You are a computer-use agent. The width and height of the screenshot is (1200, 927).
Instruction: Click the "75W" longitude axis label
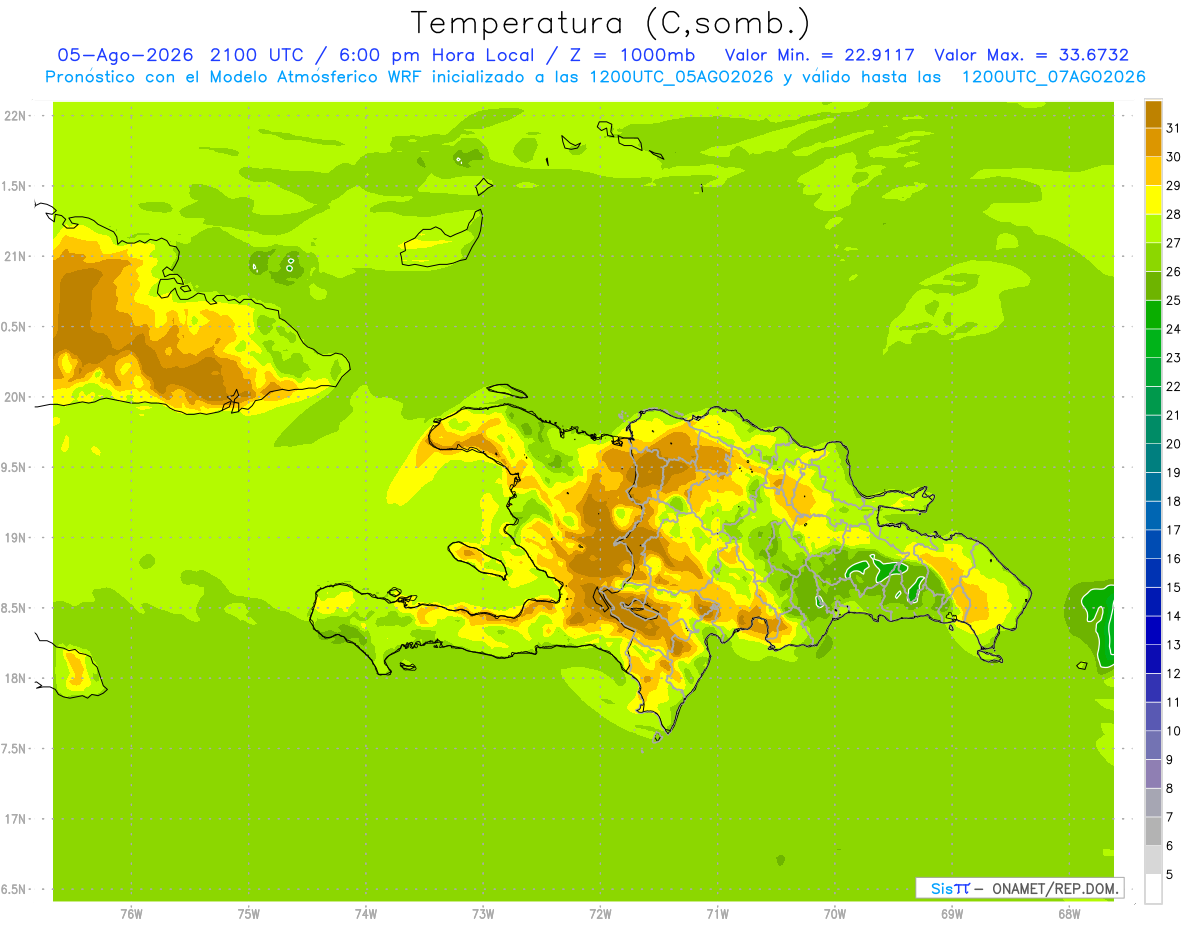pyautogui.click(x=248, y=914)
